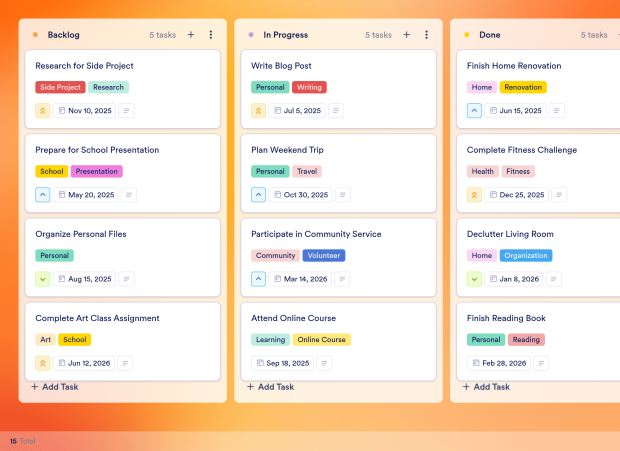Open the Sep 18, 2025 due date picker
The width and height of the screenshot is (620, 451).
point(282,363)
